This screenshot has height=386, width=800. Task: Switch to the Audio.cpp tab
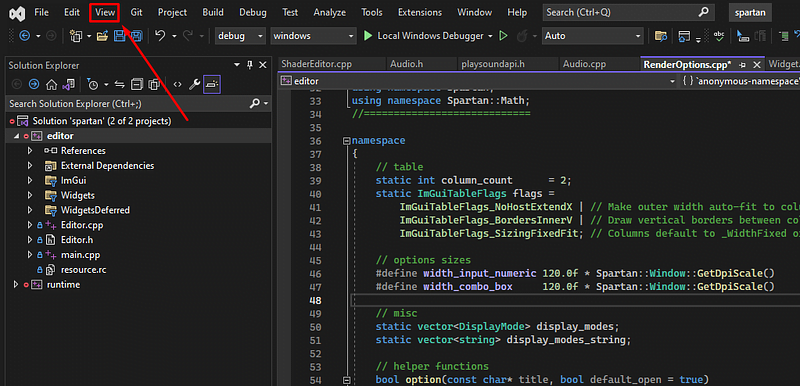(584, 64)
